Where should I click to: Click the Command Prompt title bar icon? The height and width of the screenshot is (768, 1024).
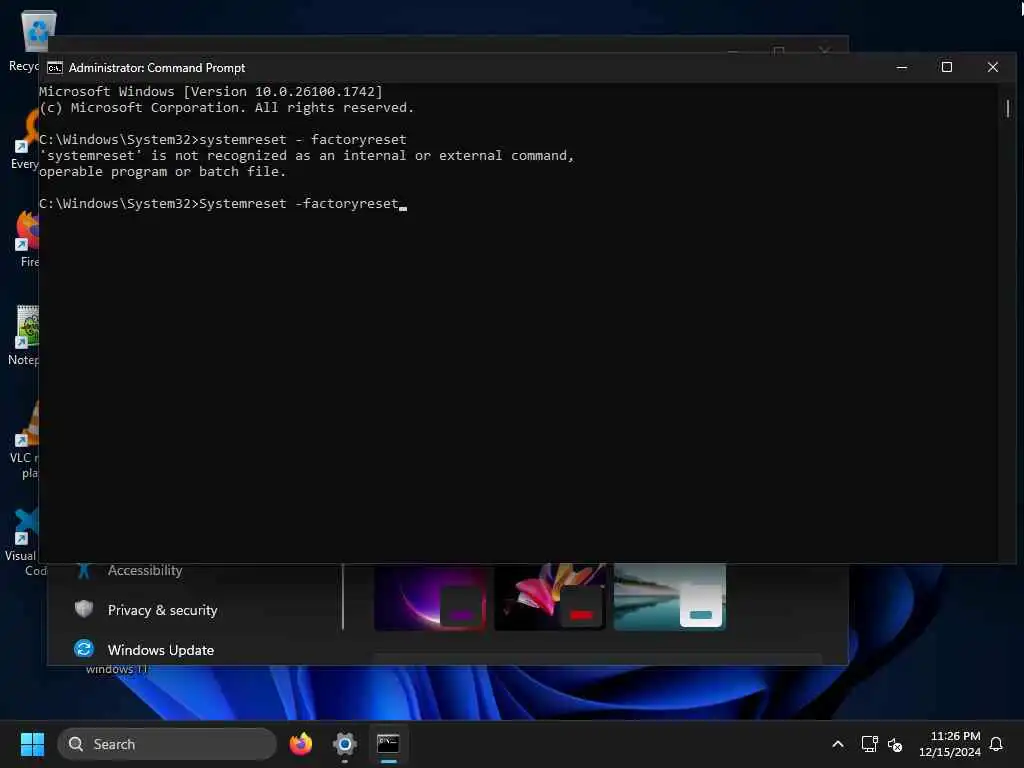coord(55,68)
